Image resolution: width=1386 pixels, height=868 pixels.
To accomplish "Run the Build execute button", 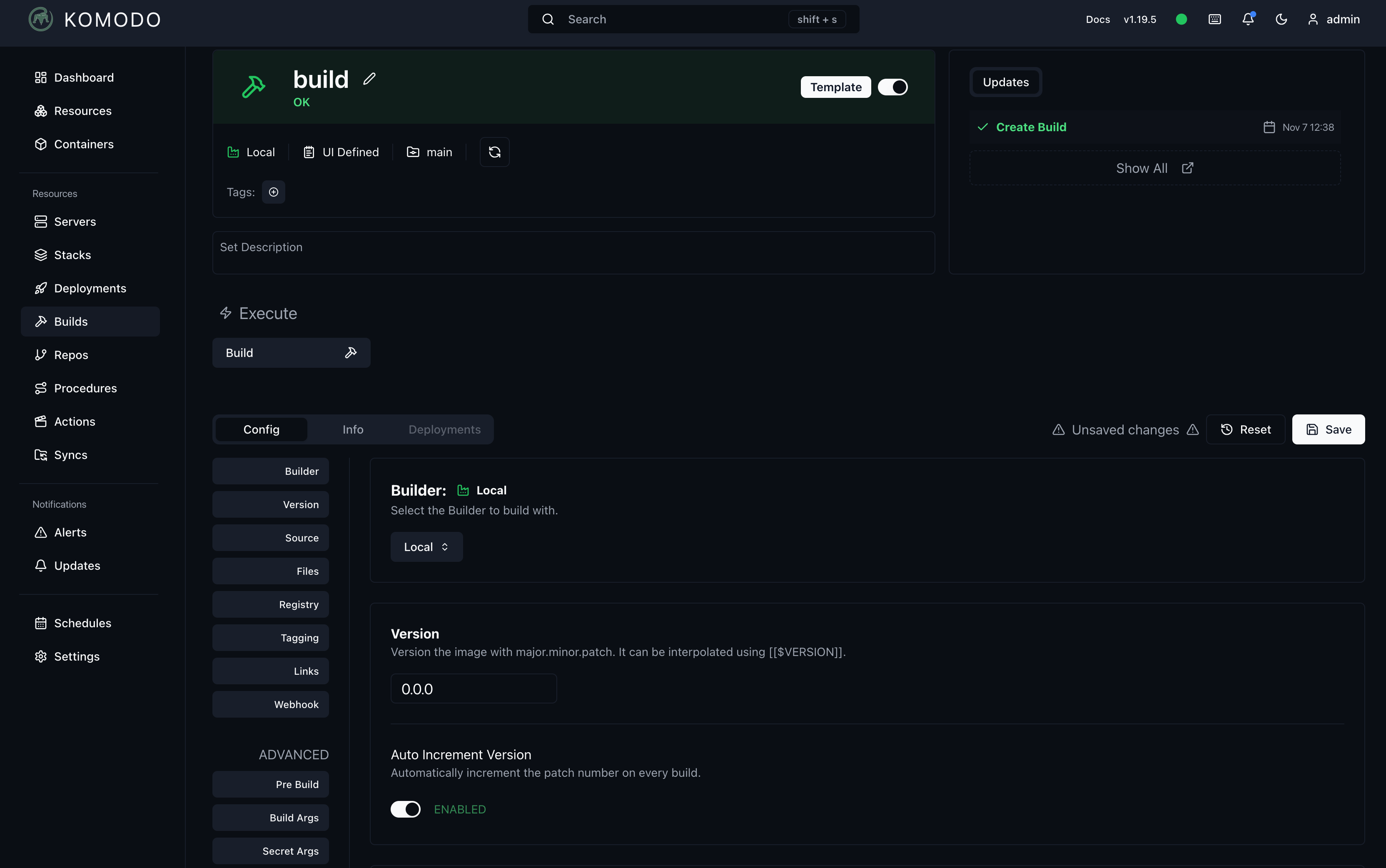I will (291, 353).
